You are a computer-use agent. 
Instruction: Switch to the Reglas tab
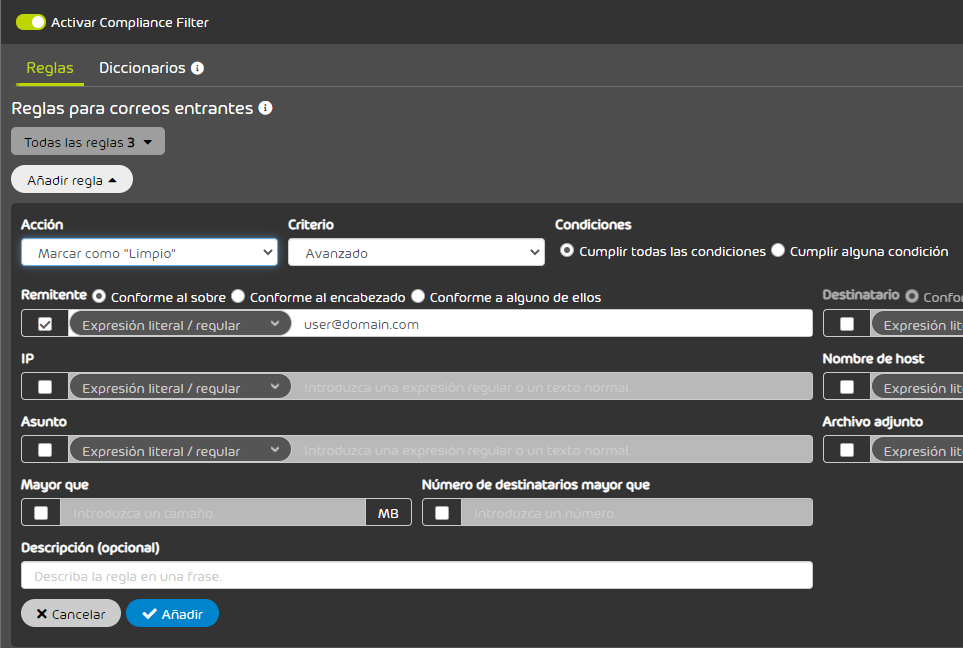coord(50,68)
